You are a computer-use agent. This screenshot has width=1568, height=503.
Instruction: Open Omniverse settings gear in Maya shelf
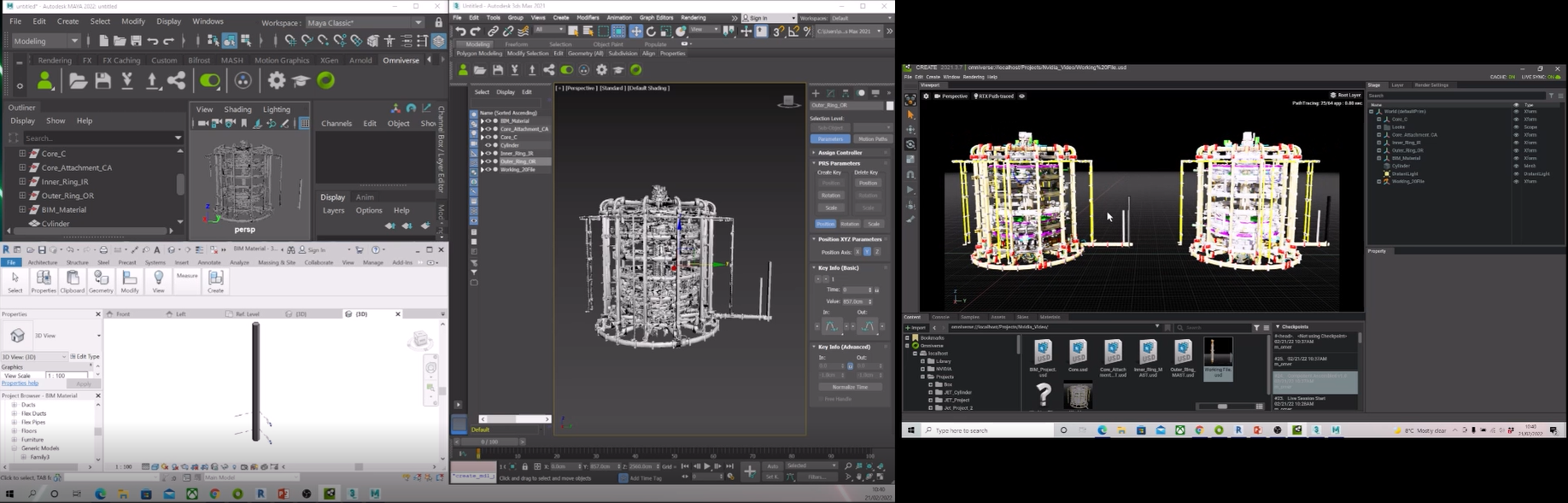276,80
